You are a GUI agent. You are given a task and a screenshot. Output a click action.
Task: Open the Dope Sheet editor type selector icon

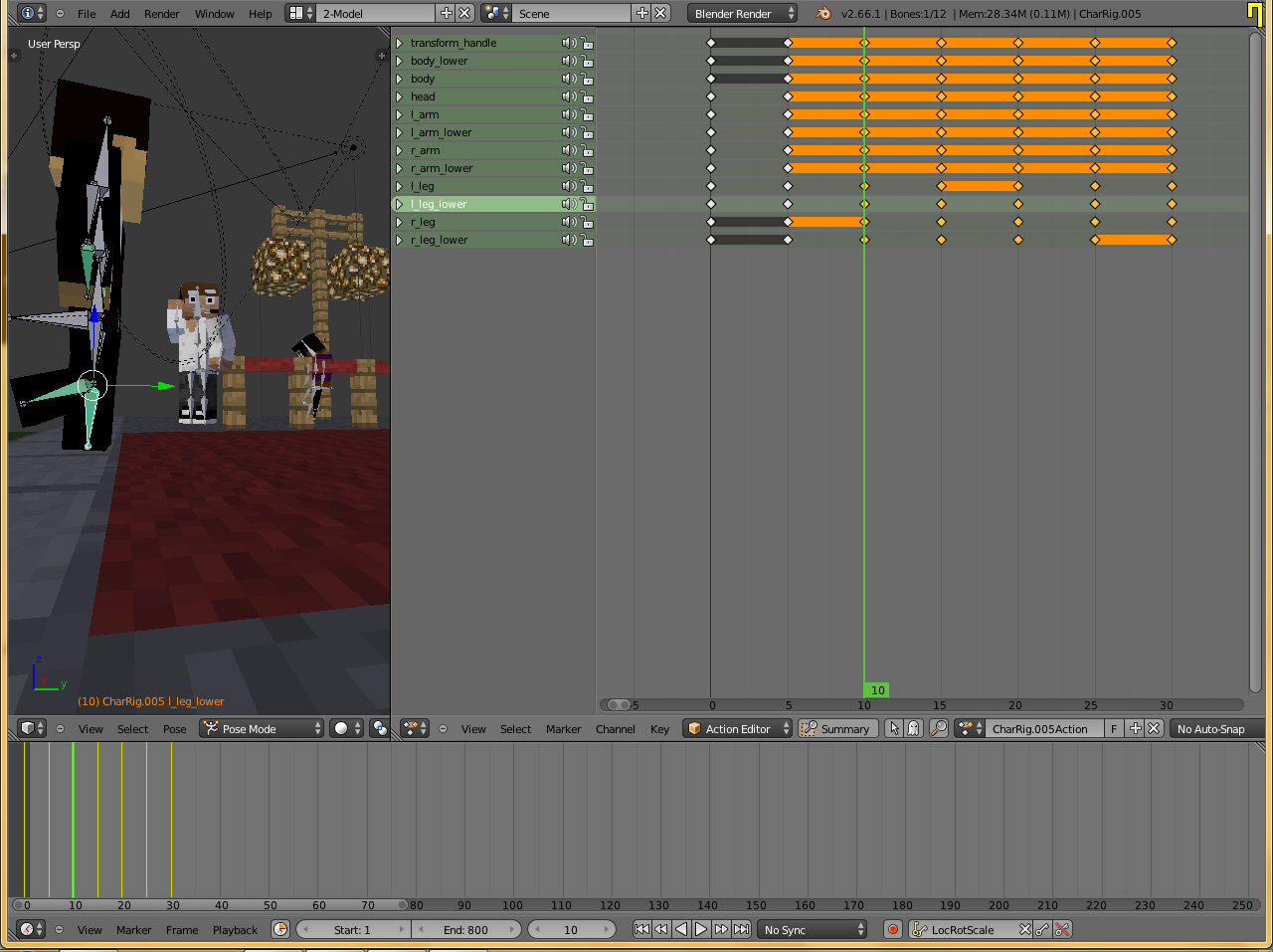coord(415,728)
